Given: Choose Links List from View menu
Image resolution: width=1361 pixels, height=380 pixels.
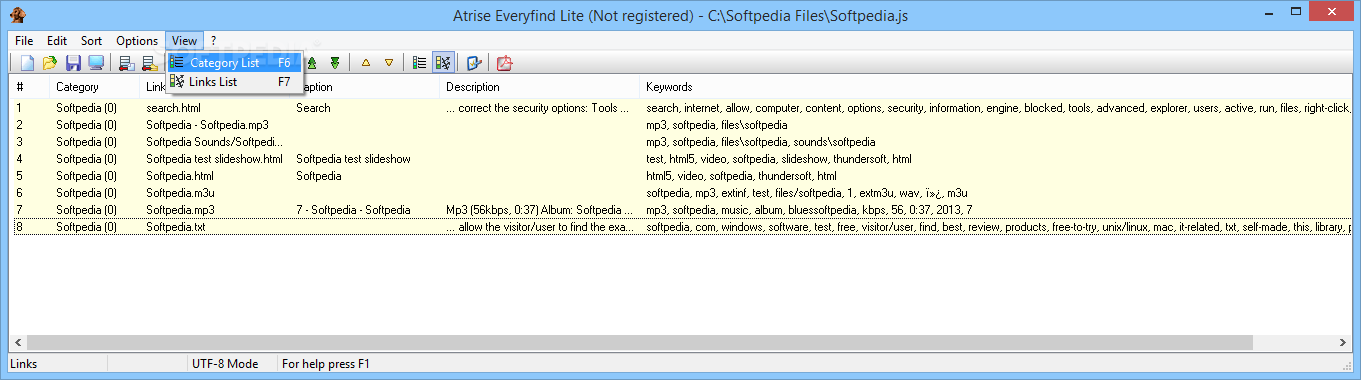Looking at the screenshot, I should click(234, 82).
